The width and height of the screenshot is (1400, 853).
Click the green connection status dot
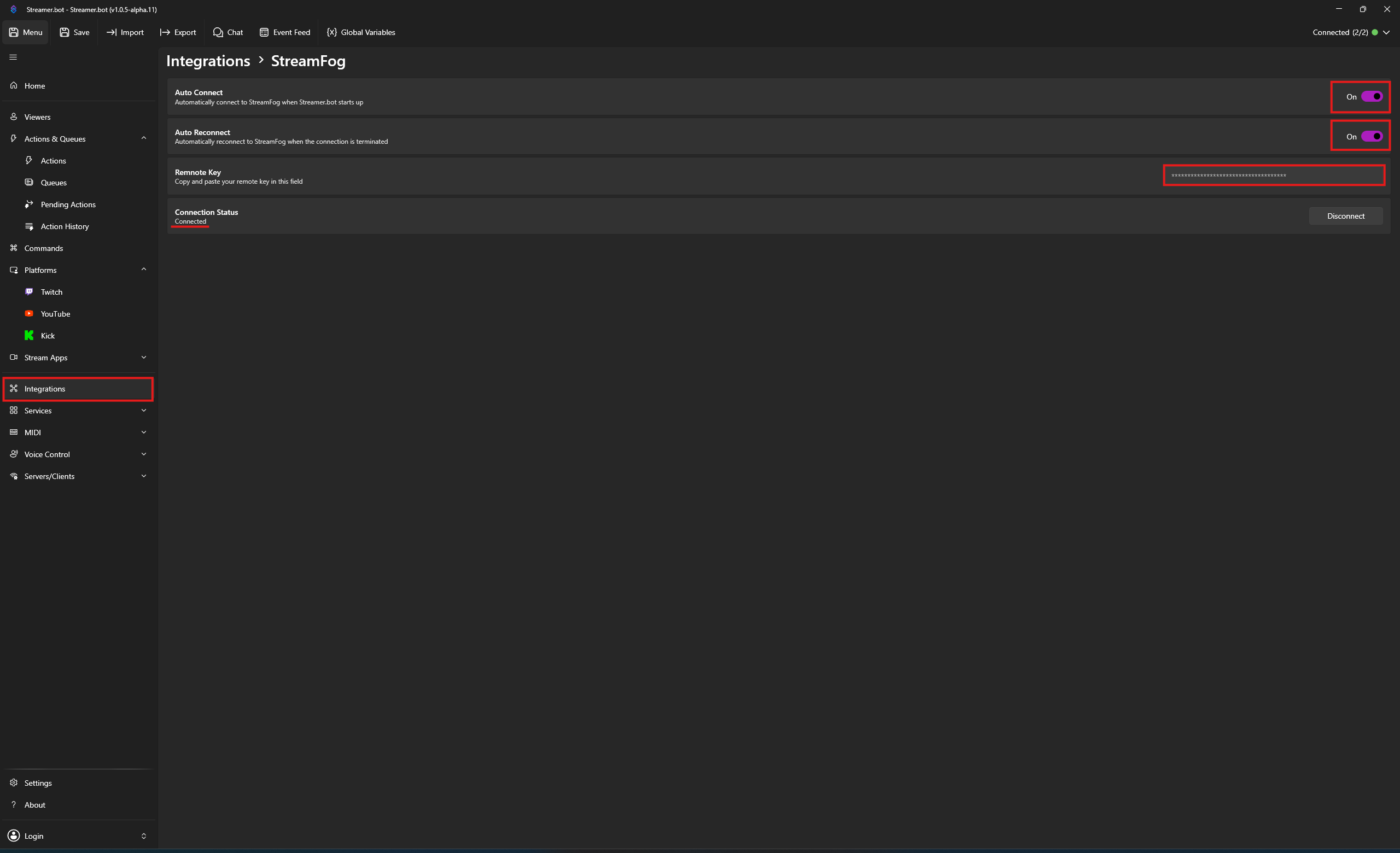pyautogui.click(x=1374, y=32)
